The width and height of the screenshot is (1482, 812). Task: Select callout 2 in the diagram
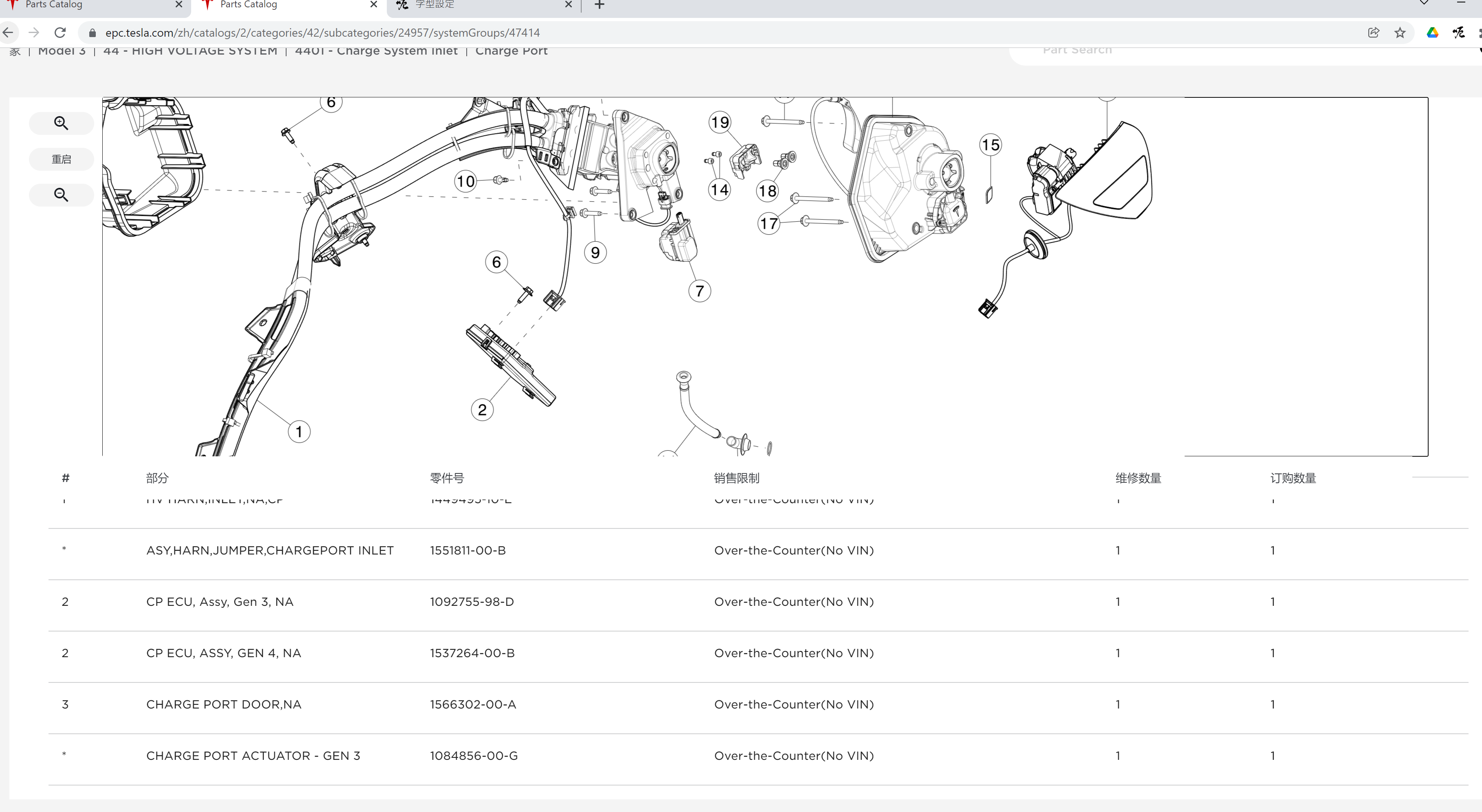point(482,410)
